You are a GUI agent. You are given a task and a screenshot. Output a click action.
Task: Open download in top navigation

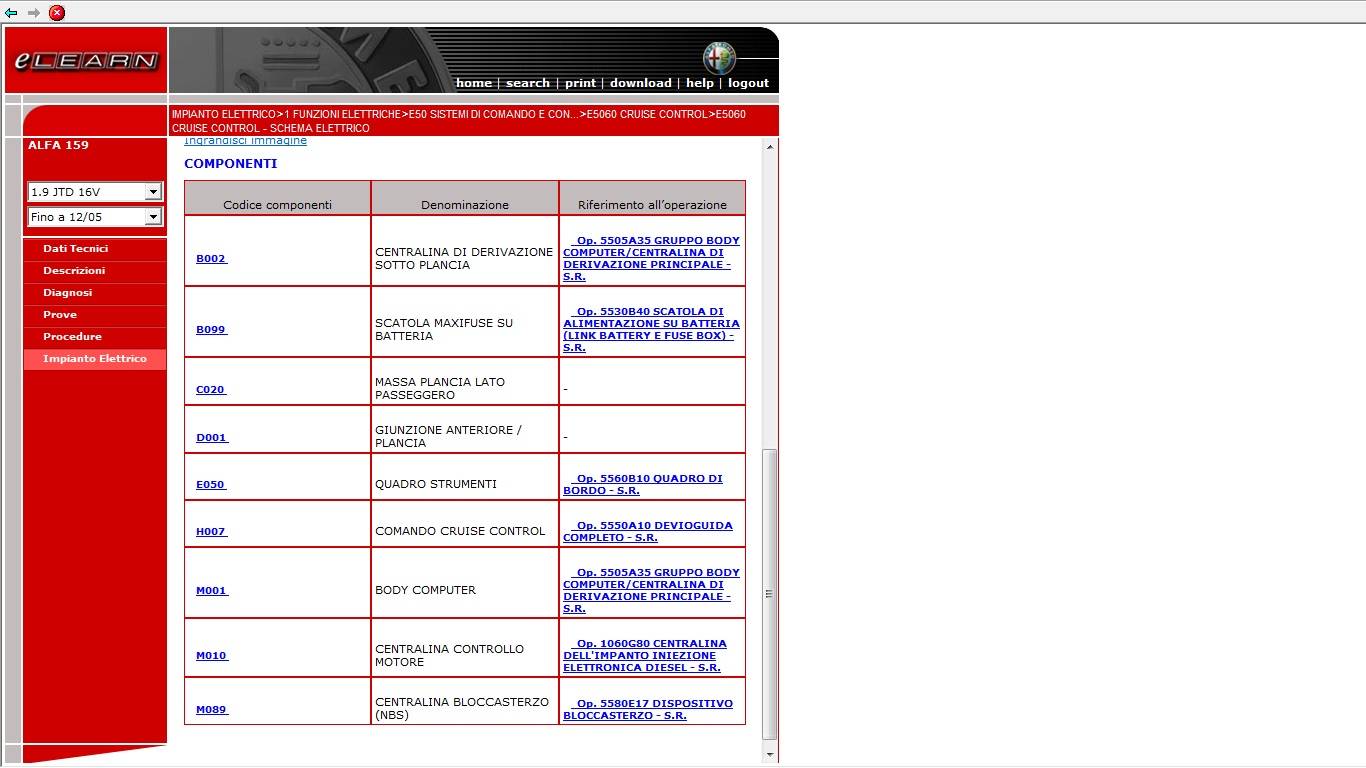click(640, 83)
